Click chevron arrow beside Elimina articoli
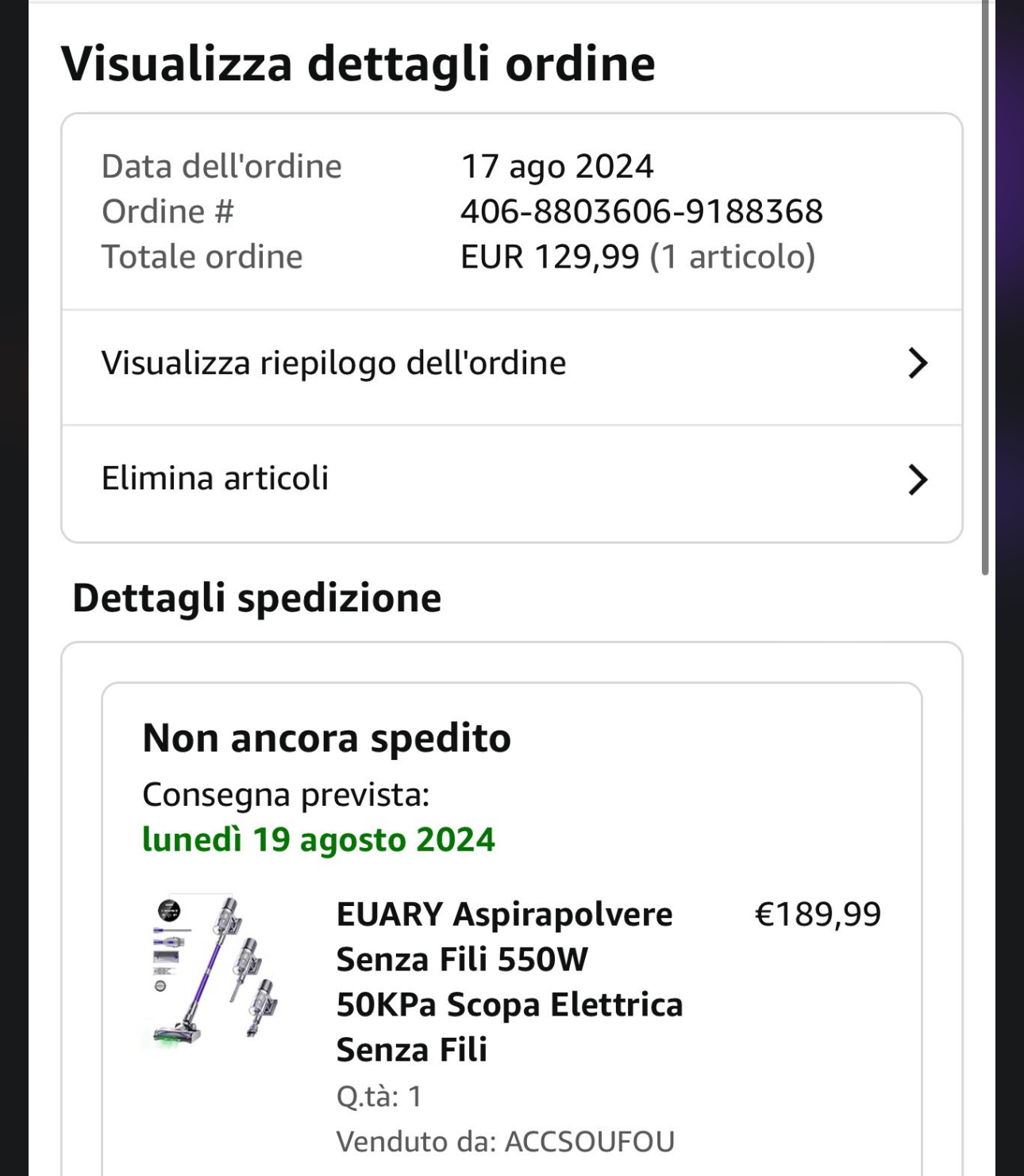The image size is (1024, 1176). [917, 480]
